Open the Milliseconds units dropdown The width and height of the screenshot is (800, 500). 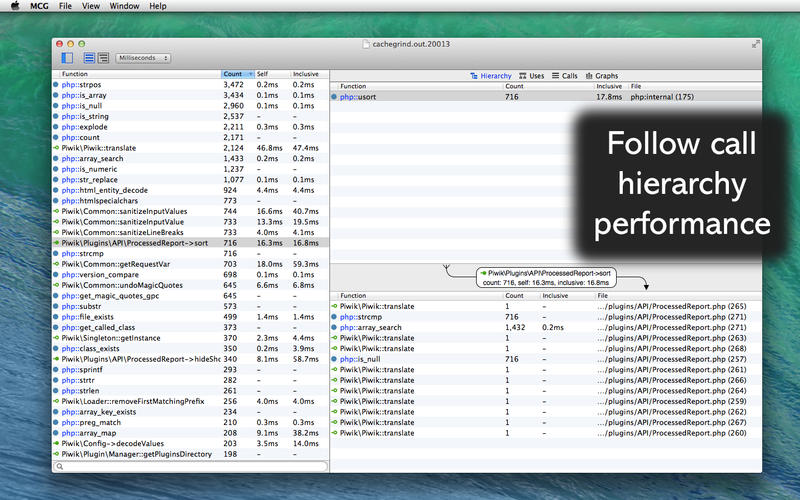tap(143, 58)
